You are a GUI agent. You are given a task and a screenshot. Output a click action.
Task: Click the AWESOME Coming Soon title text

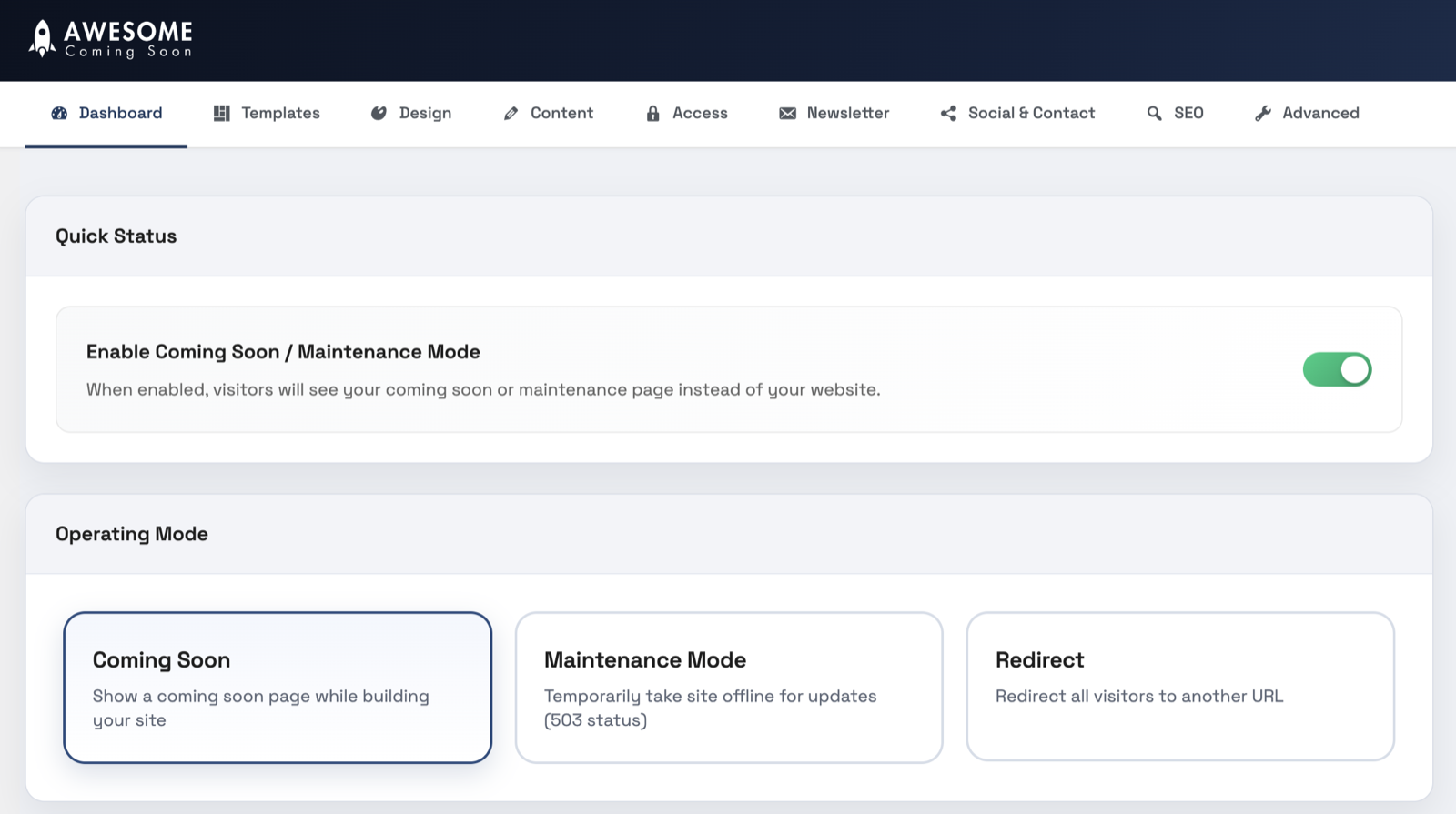tap(128, 40)
